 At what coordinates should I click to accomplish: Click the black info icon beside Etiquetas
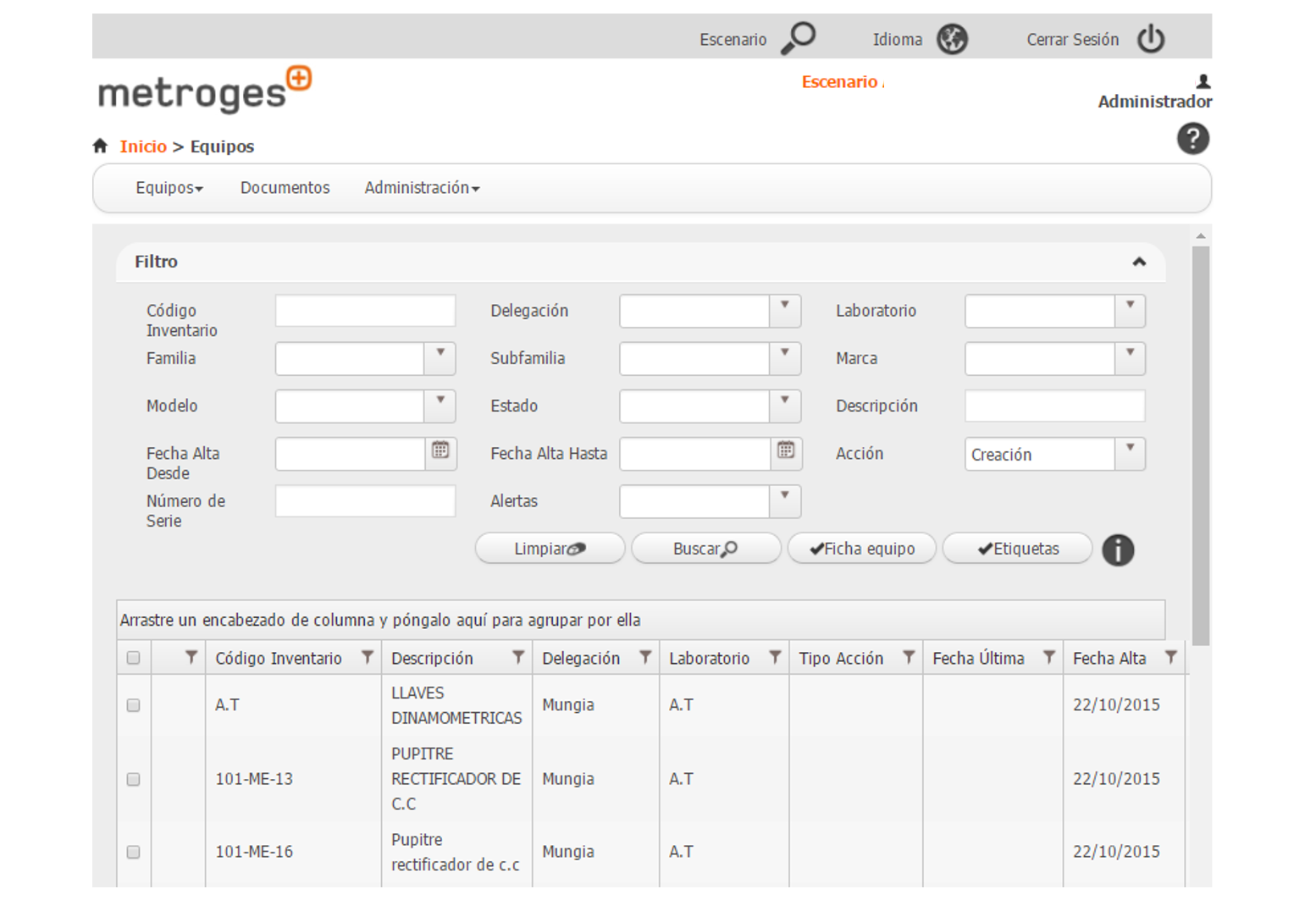(x=1117, y=550)
